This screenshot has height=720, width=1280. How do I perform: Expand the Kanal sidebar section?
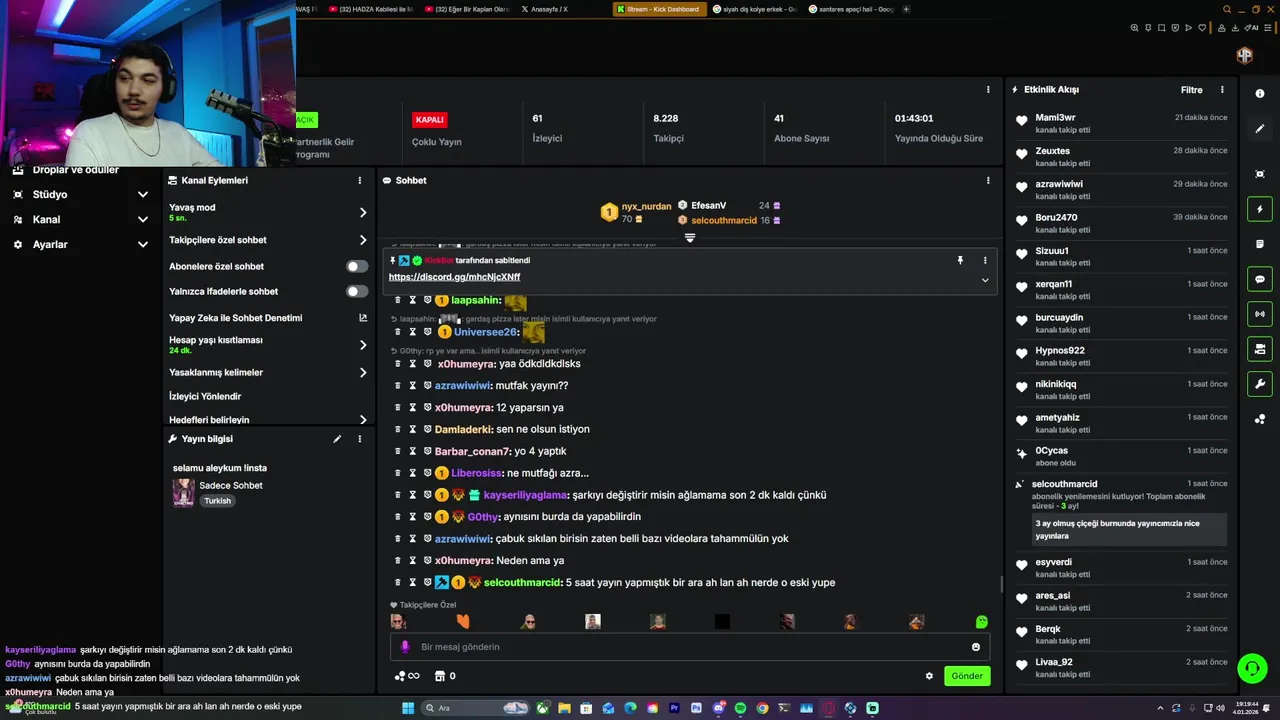pyautogui.click(x=142, y=219)
